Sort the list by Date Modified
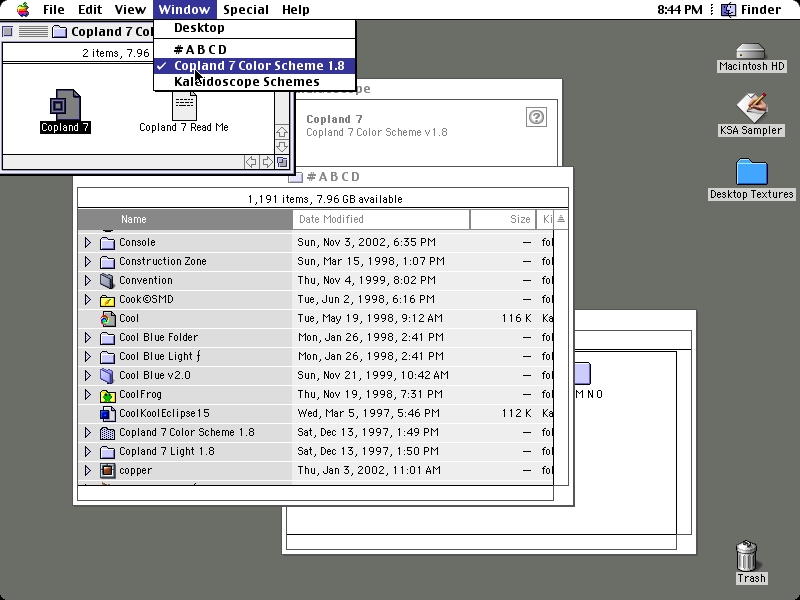This screenshot has width=800, height=600. [x=381, y=219]
